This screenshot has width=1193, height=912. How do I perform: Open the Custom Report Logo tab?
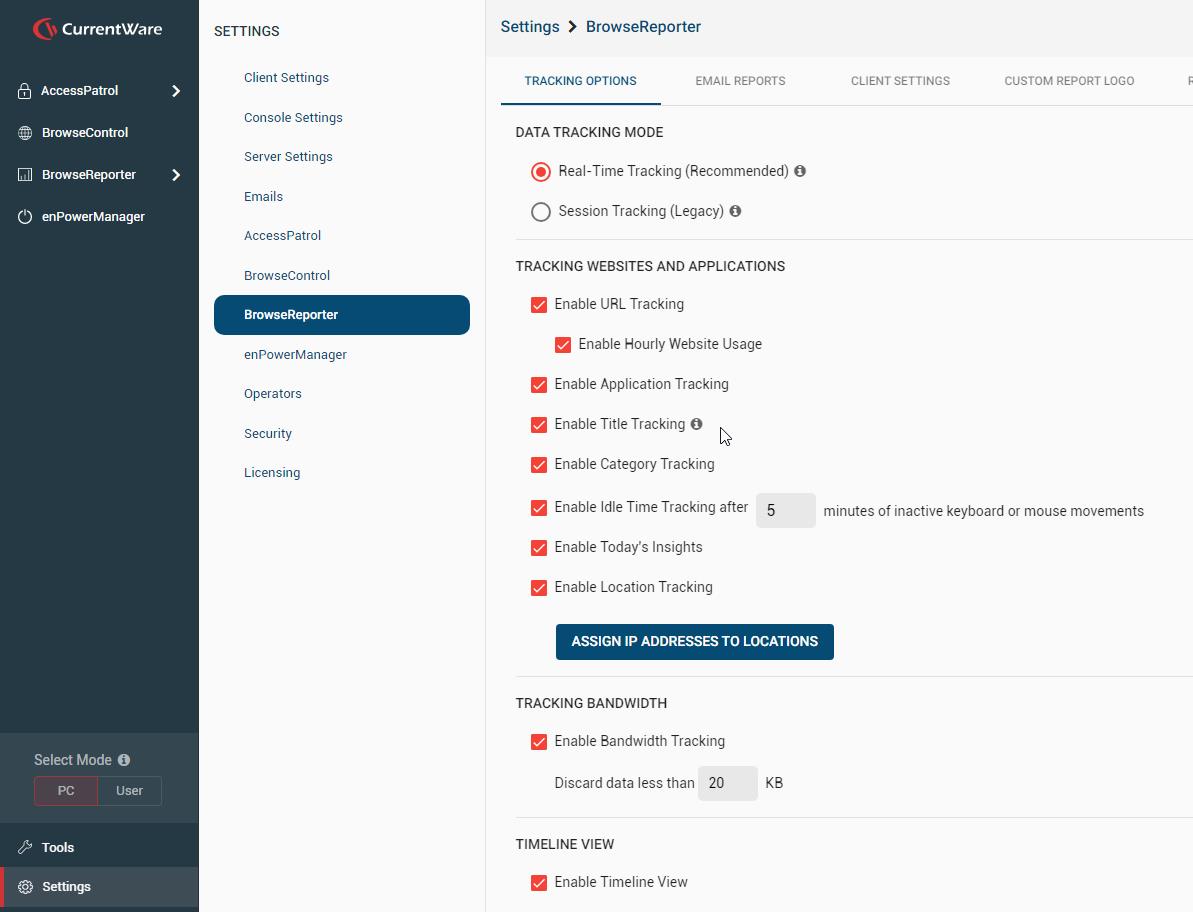[x=1069, y=81]
